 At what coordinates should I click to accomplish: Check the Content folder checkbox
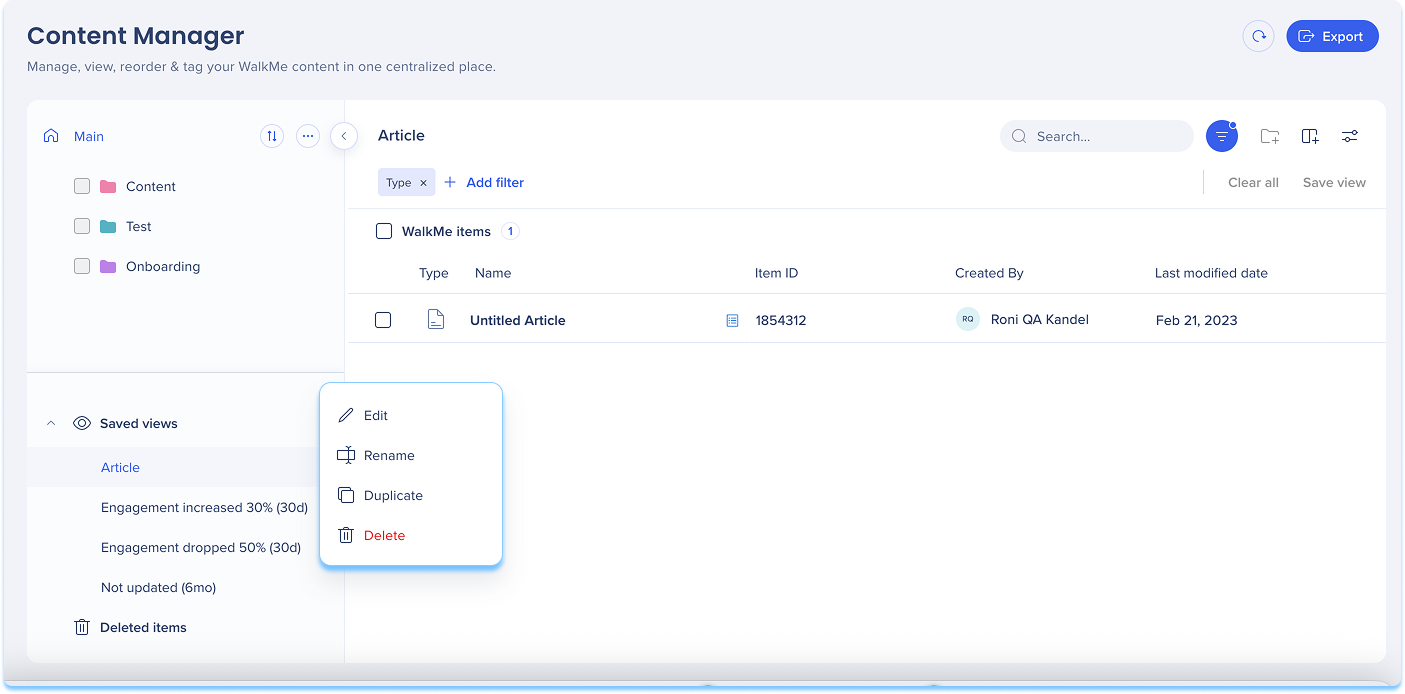click(x=82, y=186)
